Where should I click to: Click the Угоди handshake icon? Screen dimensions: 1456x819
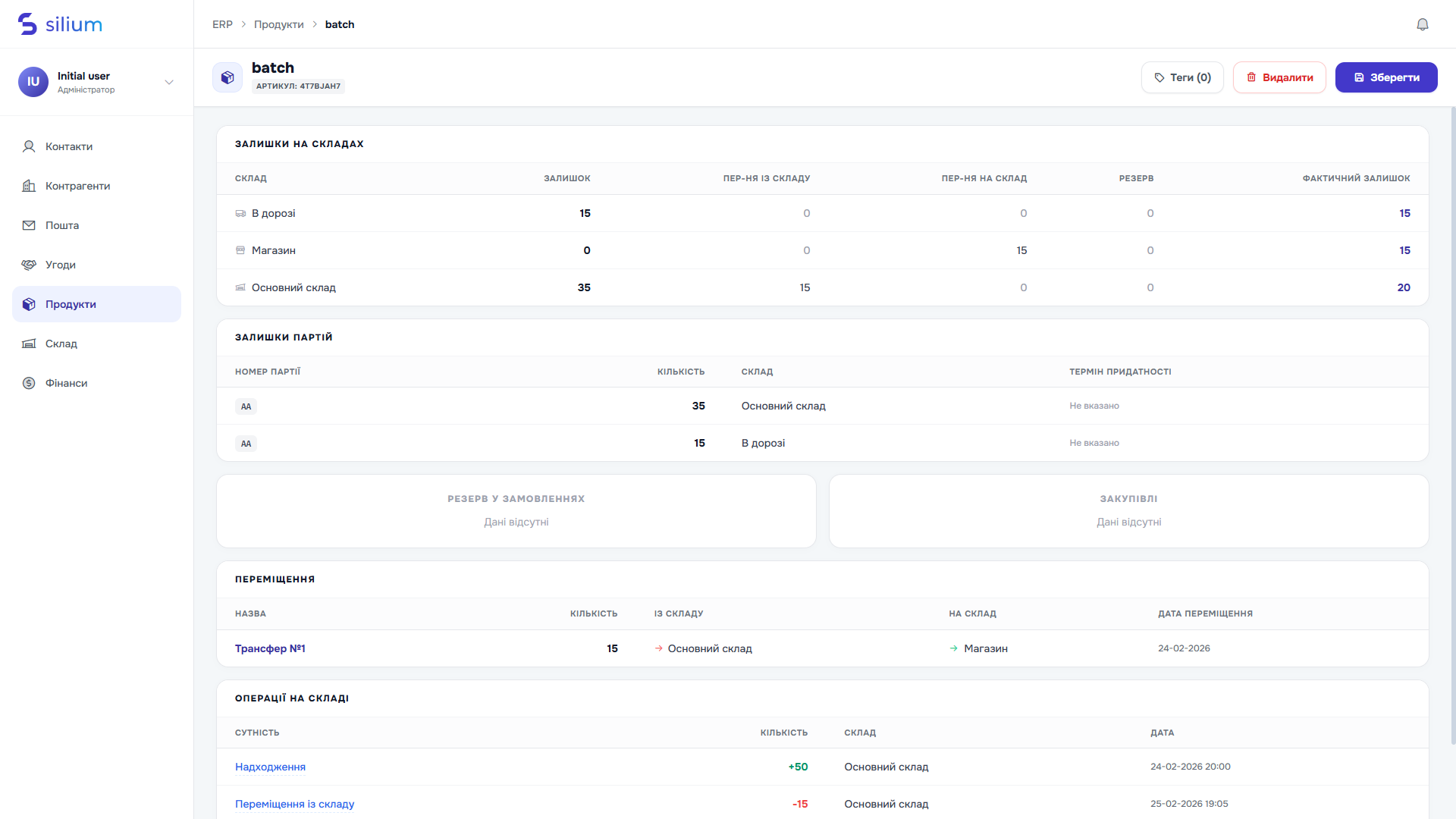pyautogui.click(x=29, y=265)
